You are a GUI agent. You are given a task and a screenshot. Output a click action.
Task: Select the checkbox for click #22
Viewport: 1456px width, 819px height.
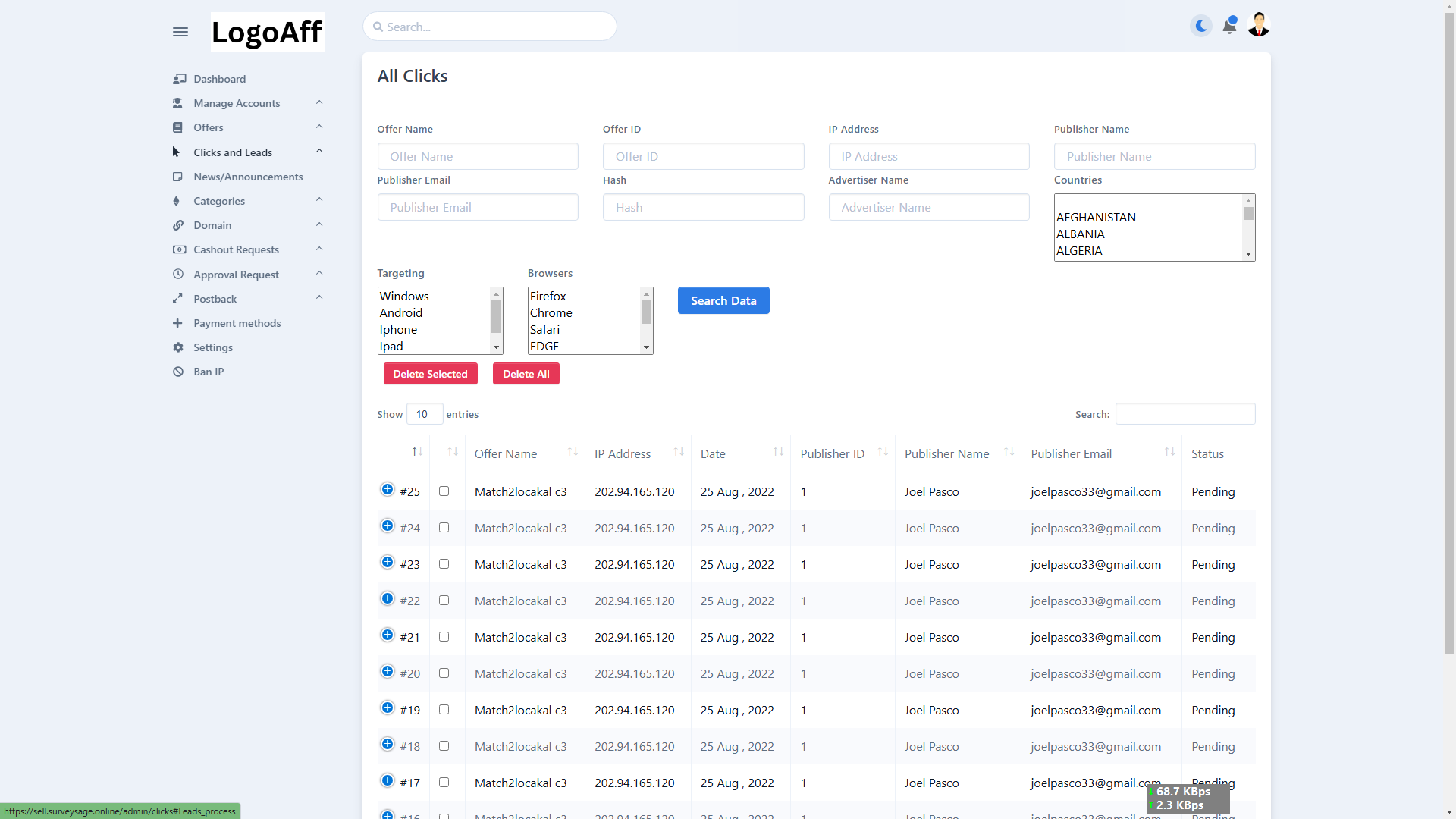[x=444, y=601]
